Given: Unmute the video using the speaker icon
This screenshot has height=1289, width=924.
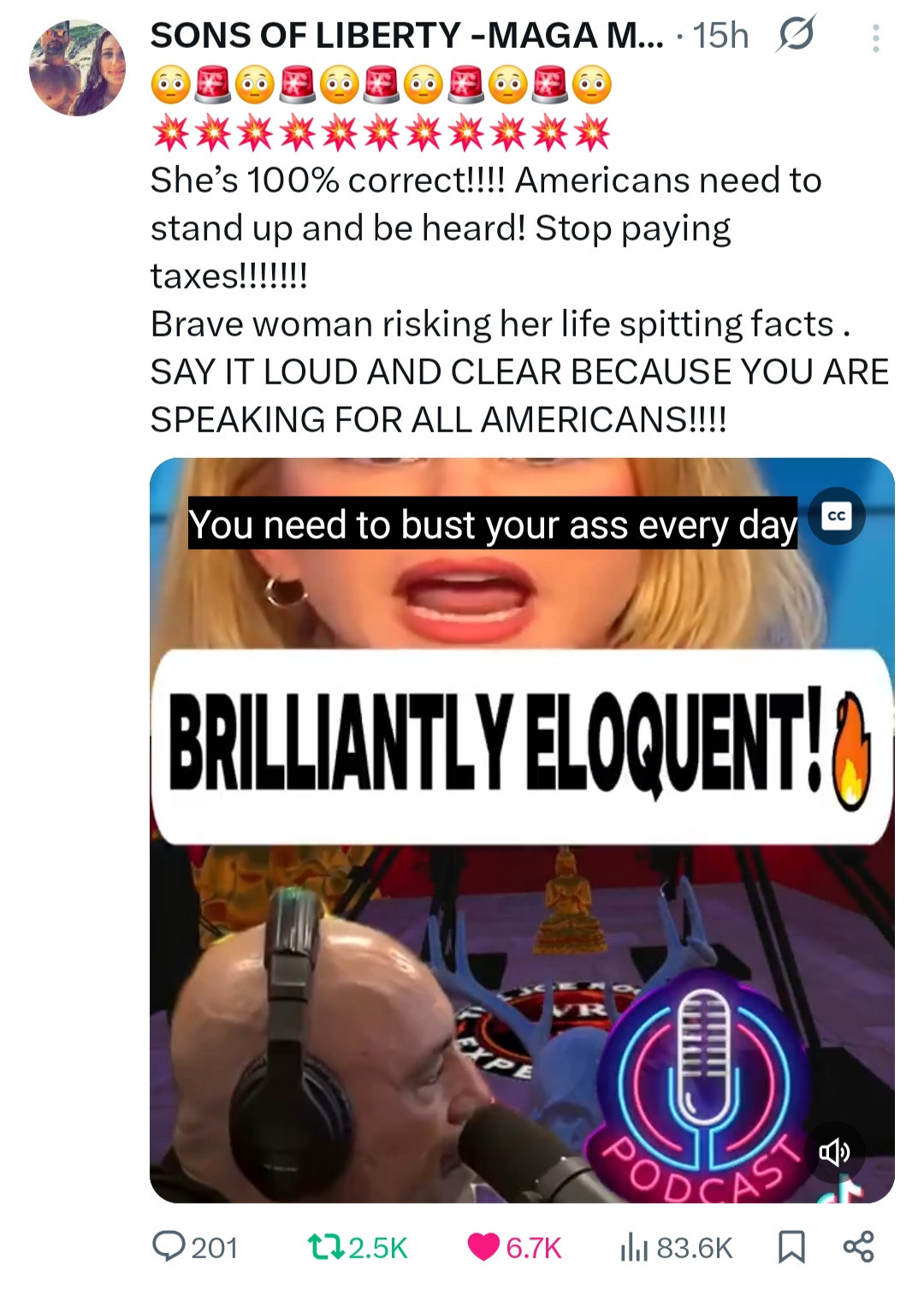Looking at the screenshot, I should 834,1152.
